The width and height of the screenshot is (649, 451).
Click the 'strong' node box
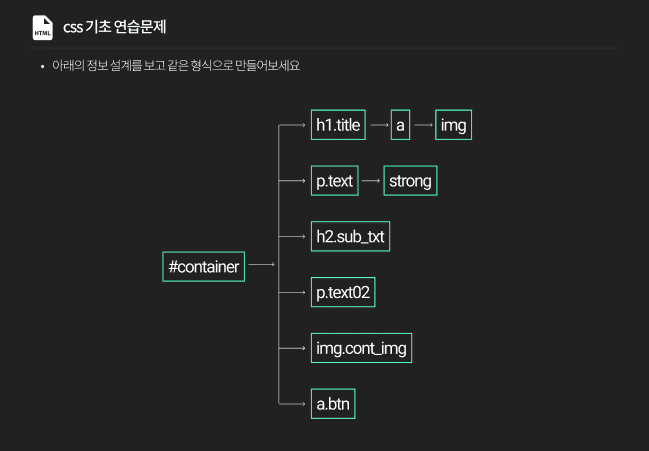coord(410,181)
